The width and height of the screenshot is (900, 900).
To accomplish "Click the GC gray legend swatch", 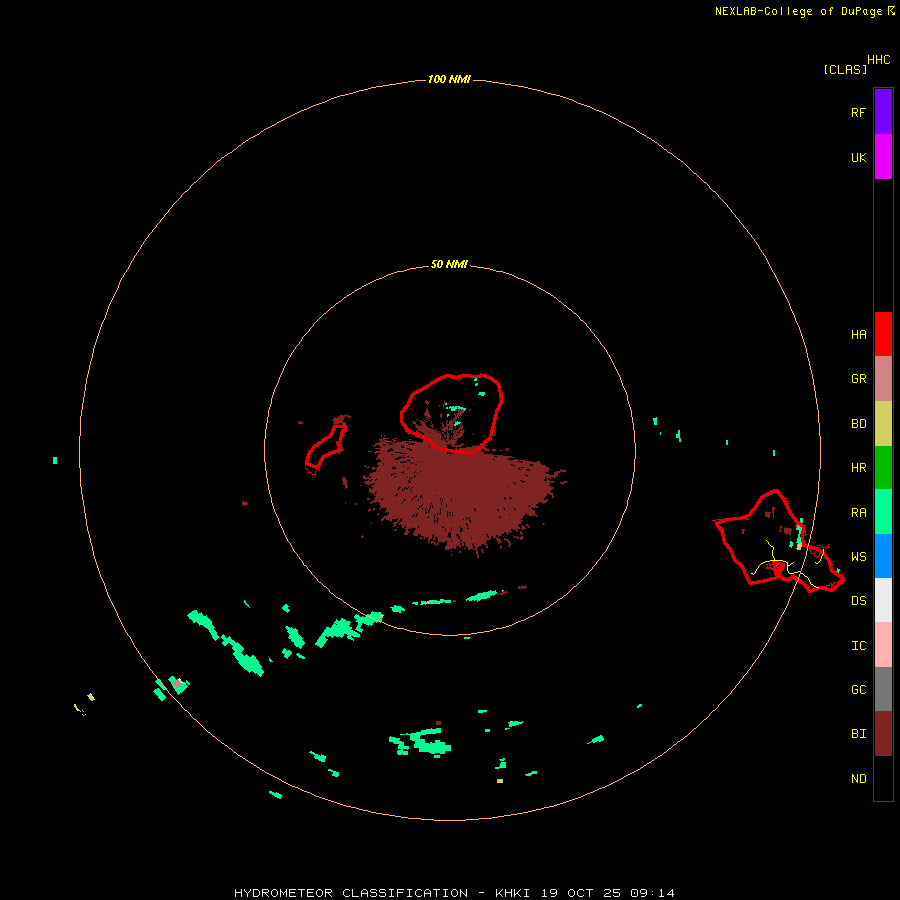I will coord(883,689).
